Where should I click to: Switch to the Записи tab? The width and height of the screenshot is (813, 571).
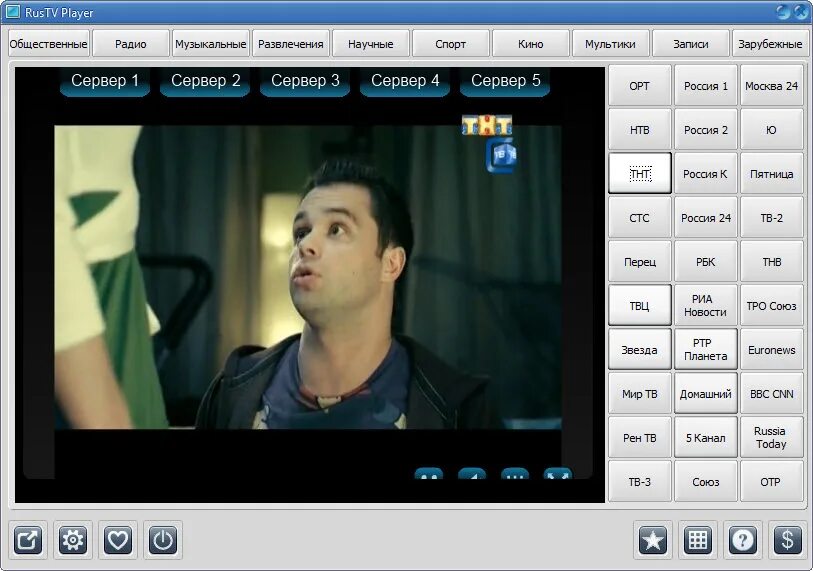pos(691,44)
